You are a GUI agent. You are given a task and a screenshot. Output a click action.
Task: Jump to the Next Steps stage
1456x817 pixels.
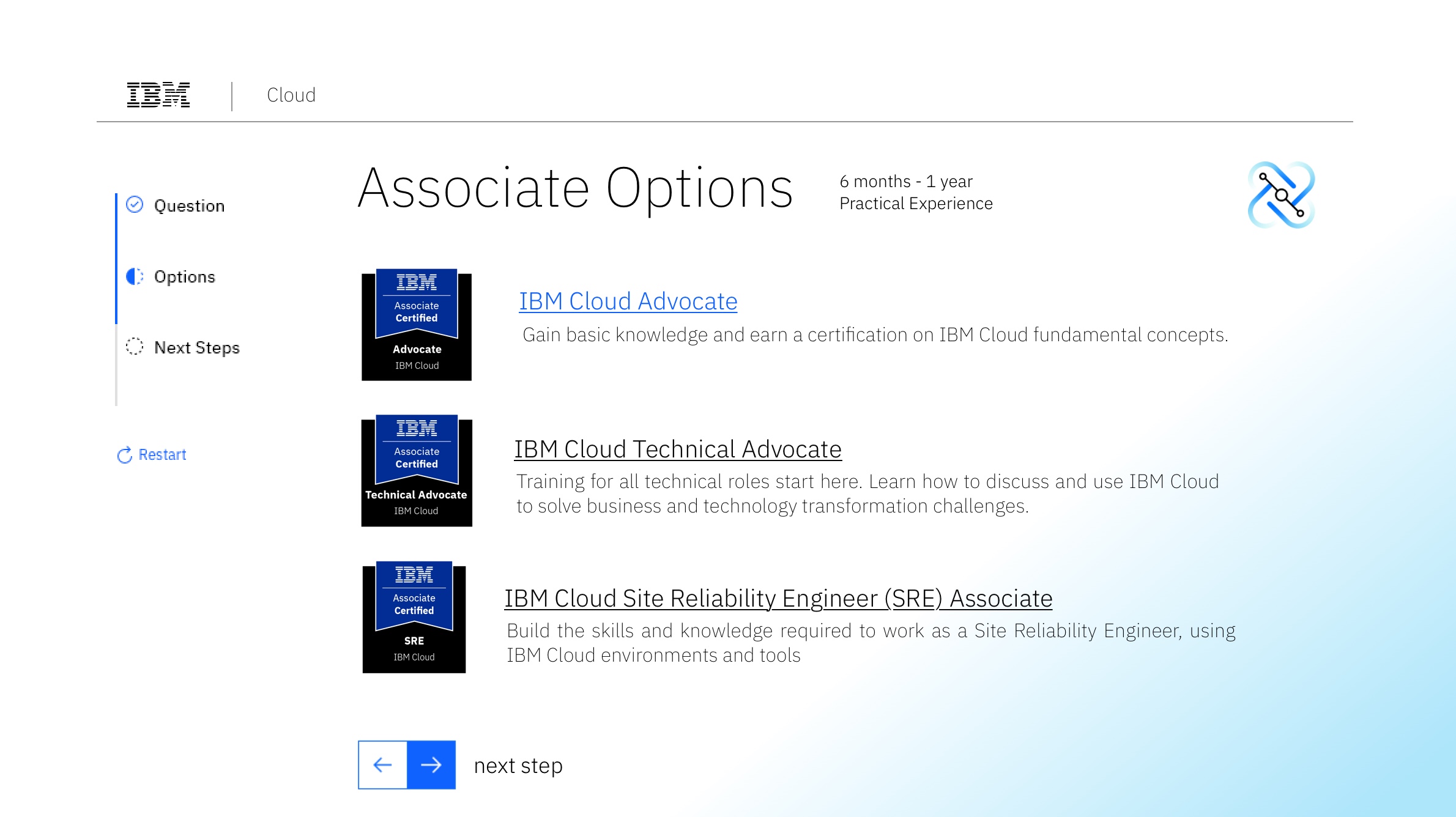pos(196,348)
